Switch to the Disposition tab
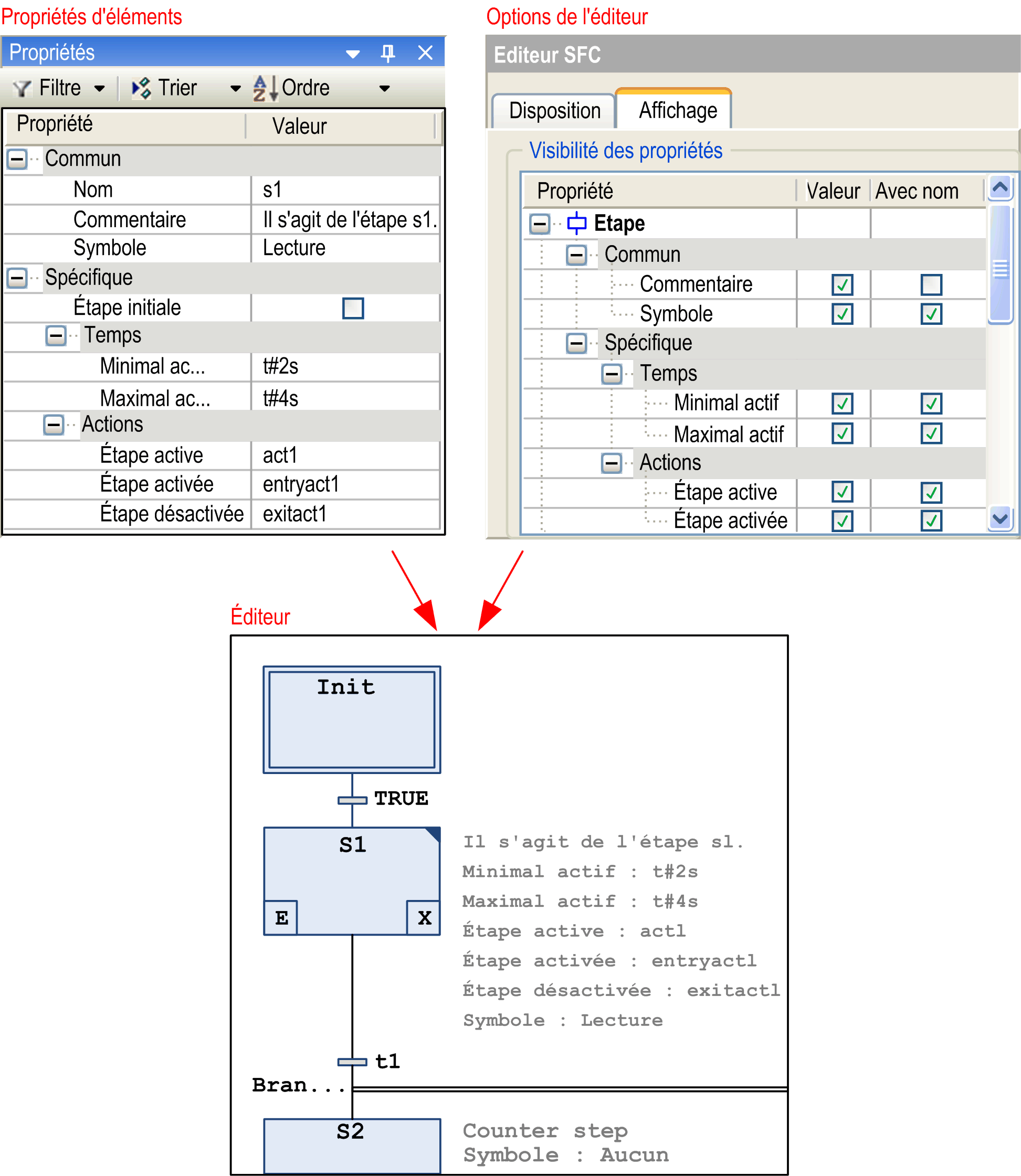Image resolution: width=1021 pixels, height=1176 pixels. (x=554, y=111)
